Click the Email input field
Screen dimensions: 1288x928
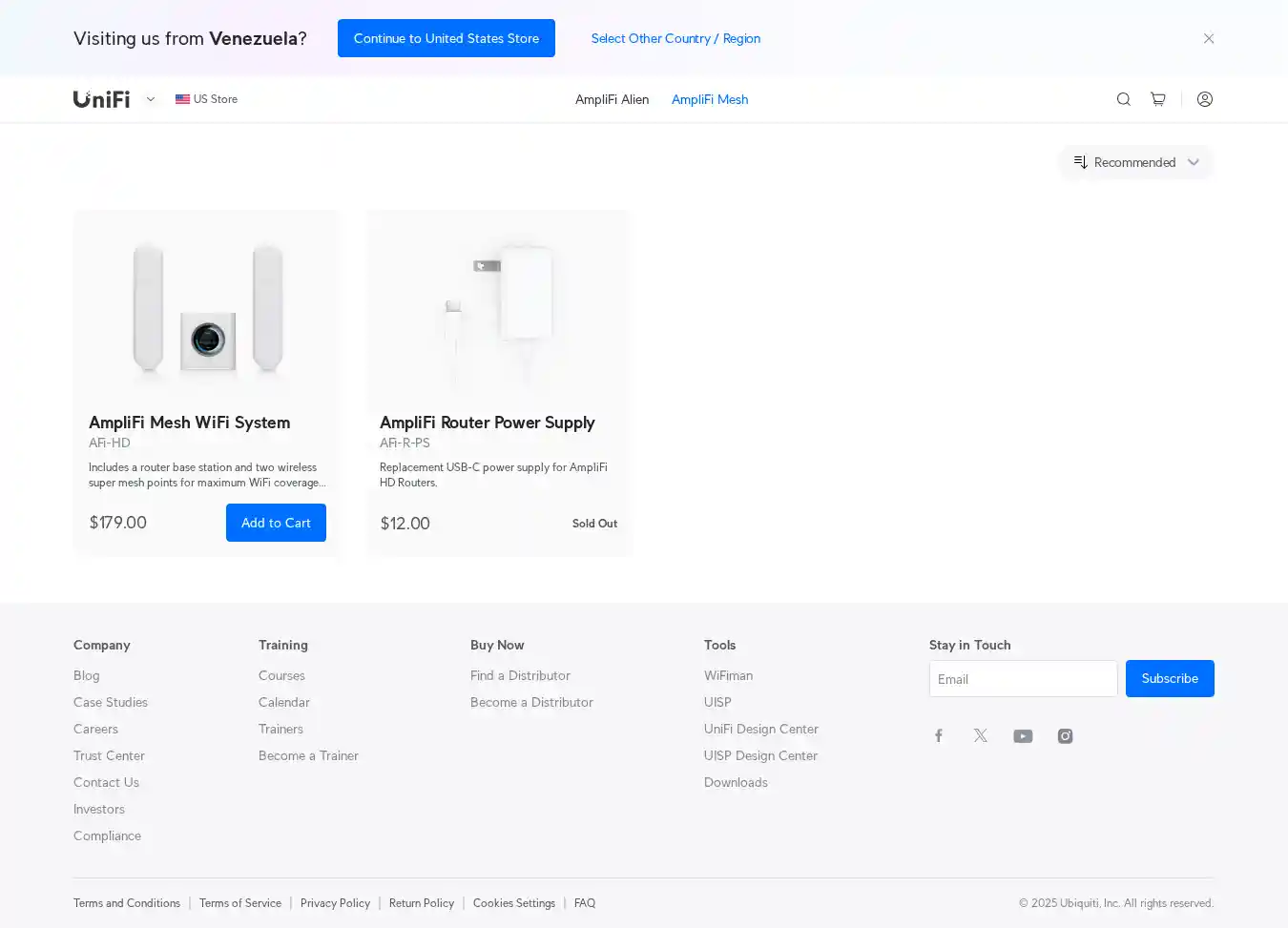1023,679
